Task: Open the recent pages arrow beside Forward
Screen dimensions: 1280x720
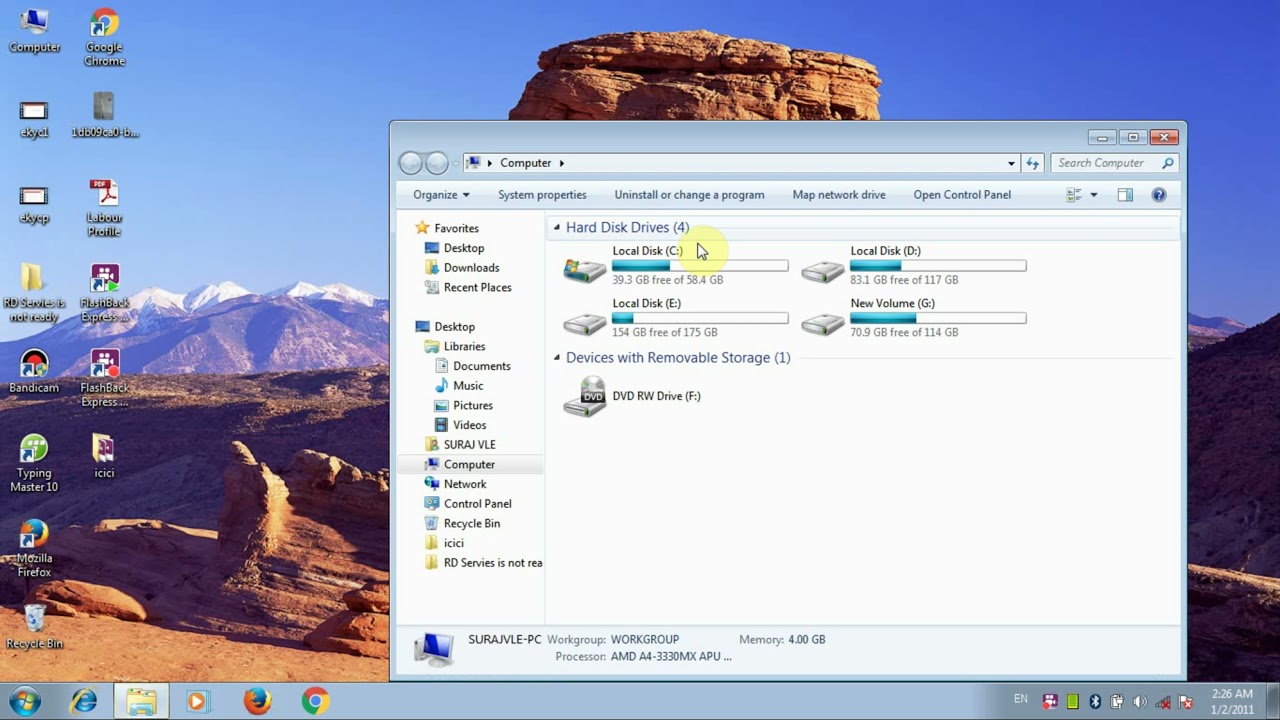Action: [x=456, y=163]
